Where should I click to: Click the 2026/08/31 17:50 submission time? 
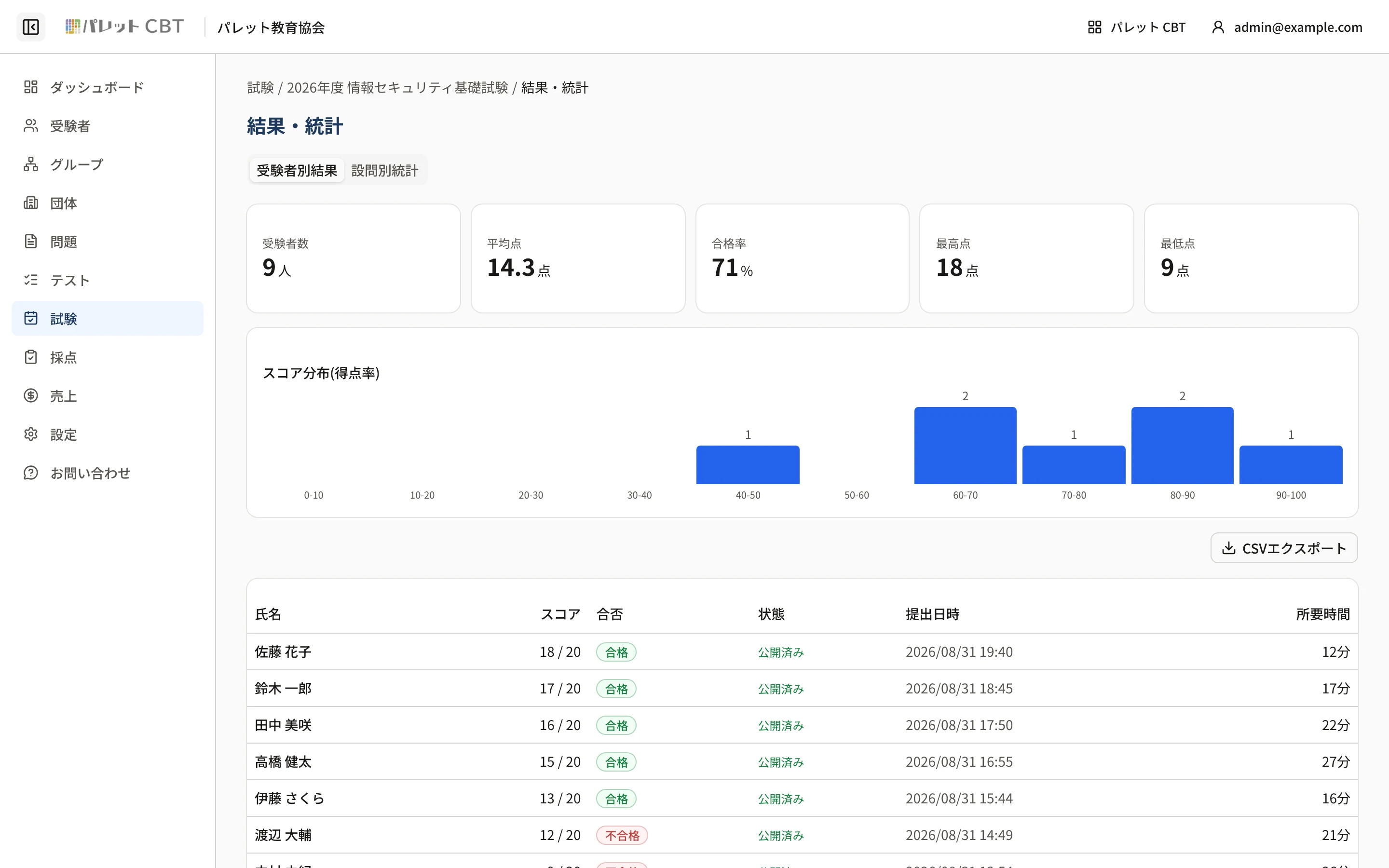[x=959, y=725]
